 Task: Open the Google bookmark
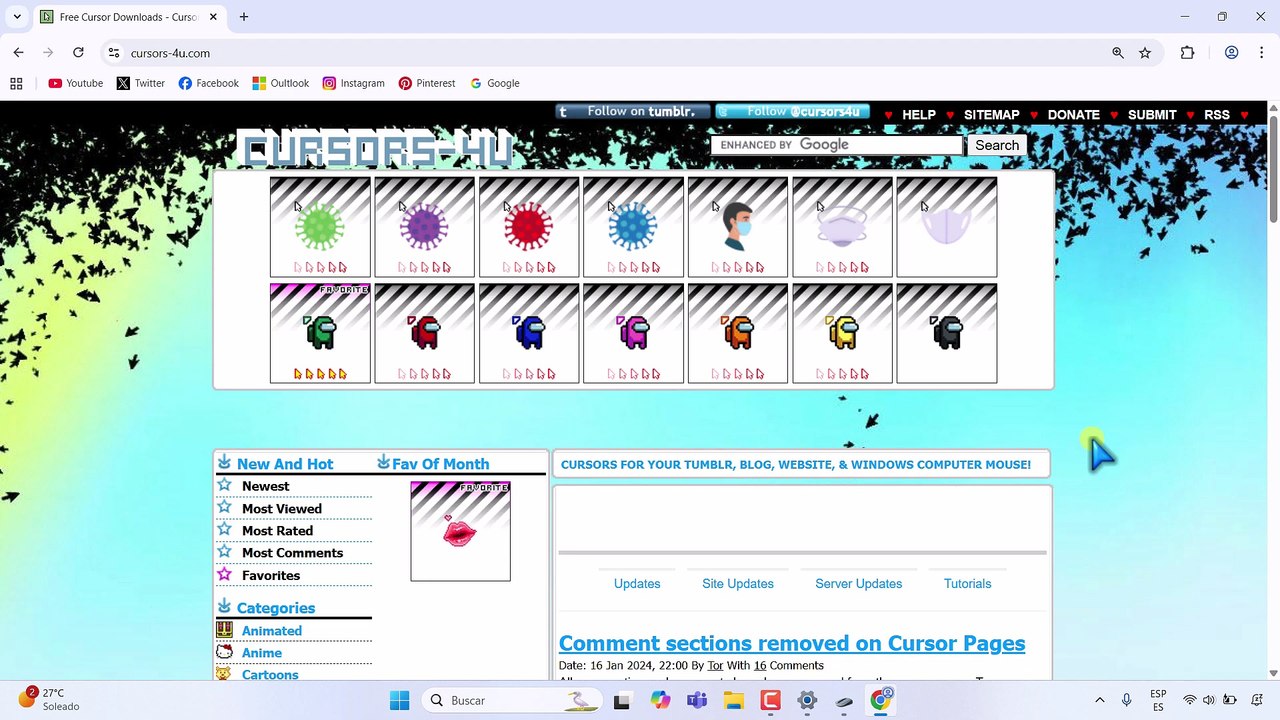(x=495, y=83)
